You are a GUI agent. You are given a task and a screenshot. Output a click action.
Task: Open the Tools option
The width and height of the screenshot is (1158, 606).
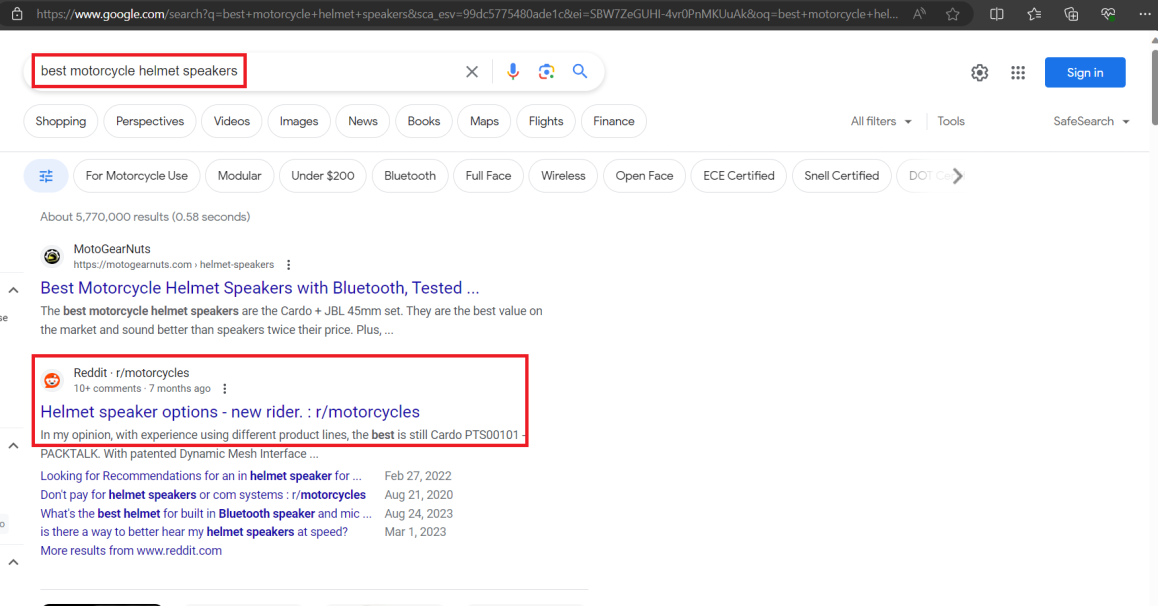pyautogui.click(x=951, y=121)
